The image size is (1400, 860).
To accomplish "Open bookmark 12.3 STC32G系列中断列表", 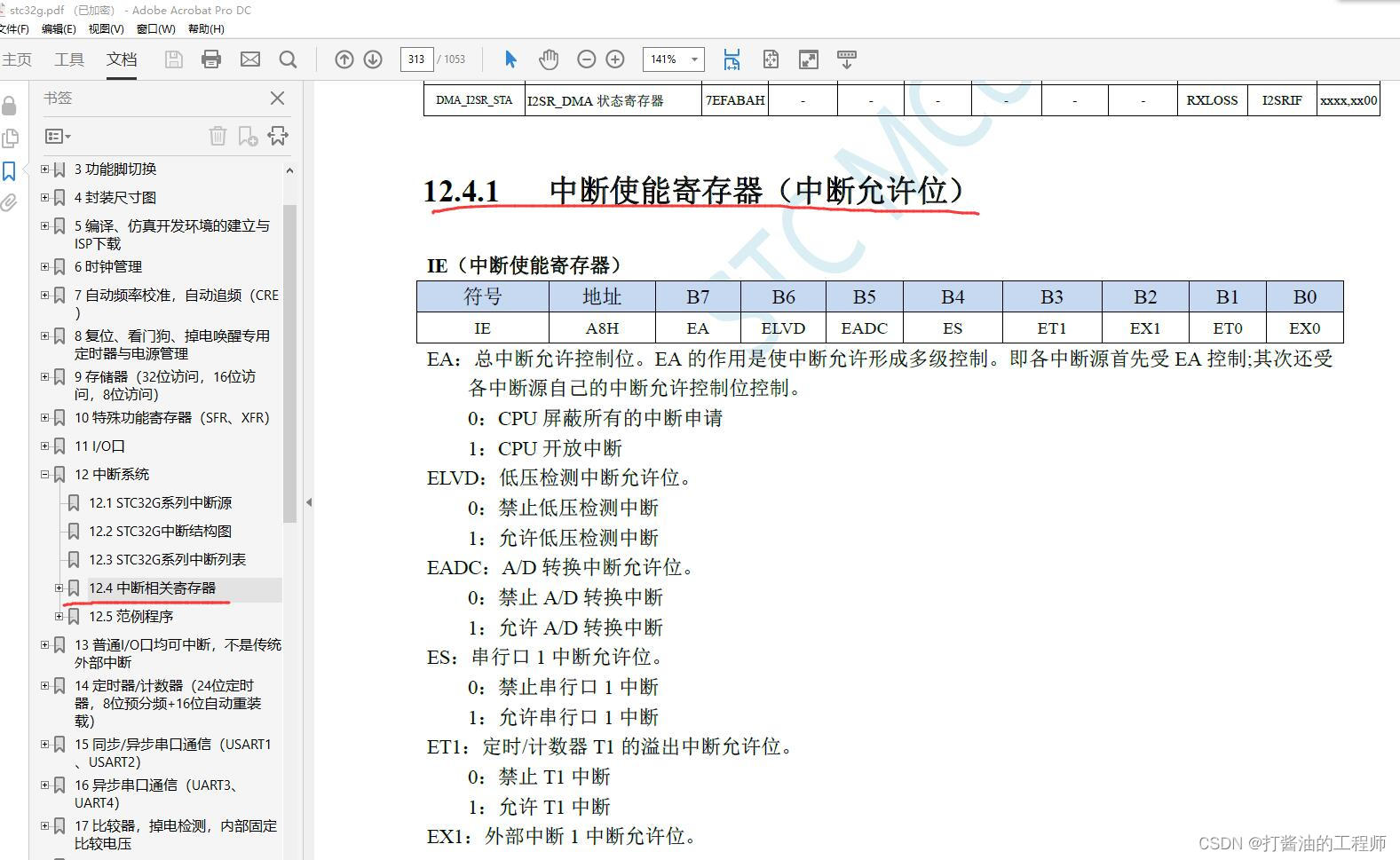I will click(167, 559).
